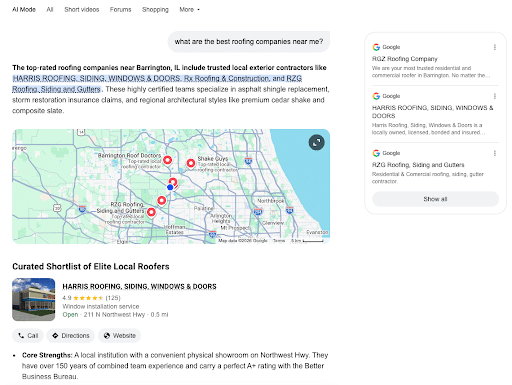512x385 pixels.
Task: Switch to the All tab
Action: (50, 10)
